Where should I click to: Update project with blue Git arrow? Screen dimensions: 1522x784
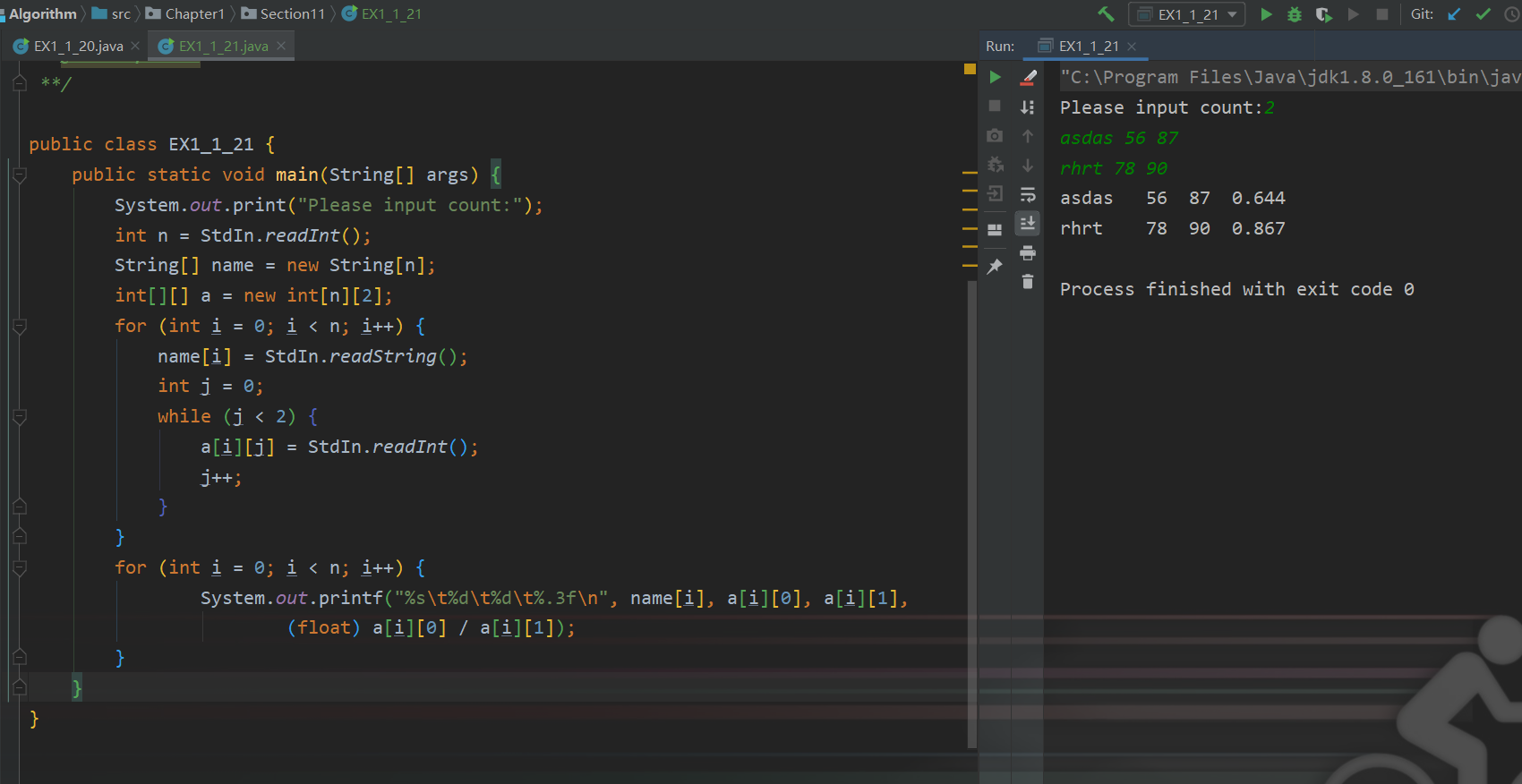click(1454, 14)
